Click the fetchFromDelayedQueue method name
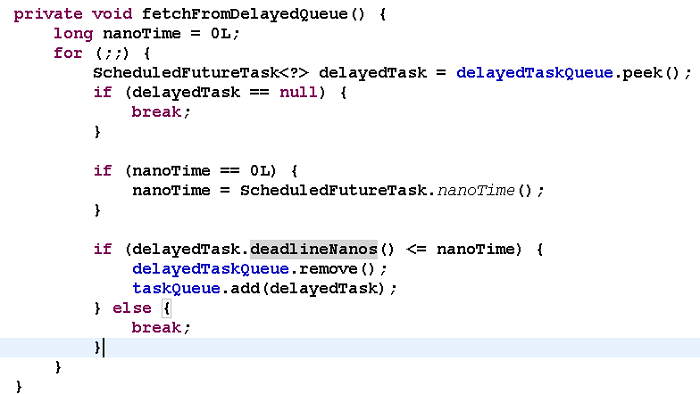The height and width of the screenshot is (394, 700). 245,14
